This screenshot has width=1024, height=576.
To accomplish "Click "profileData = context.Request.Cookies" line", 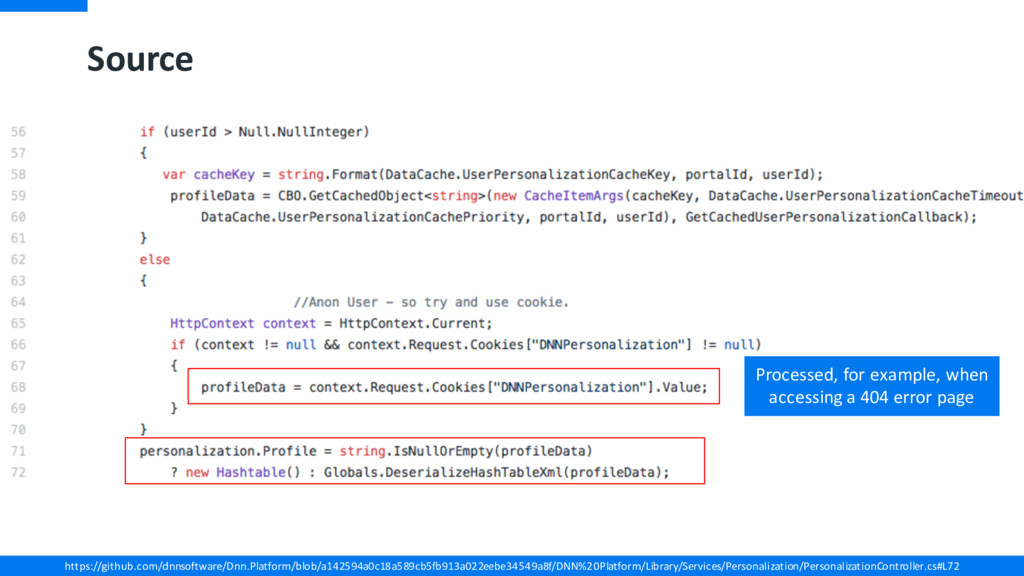I will pos(454,387).
